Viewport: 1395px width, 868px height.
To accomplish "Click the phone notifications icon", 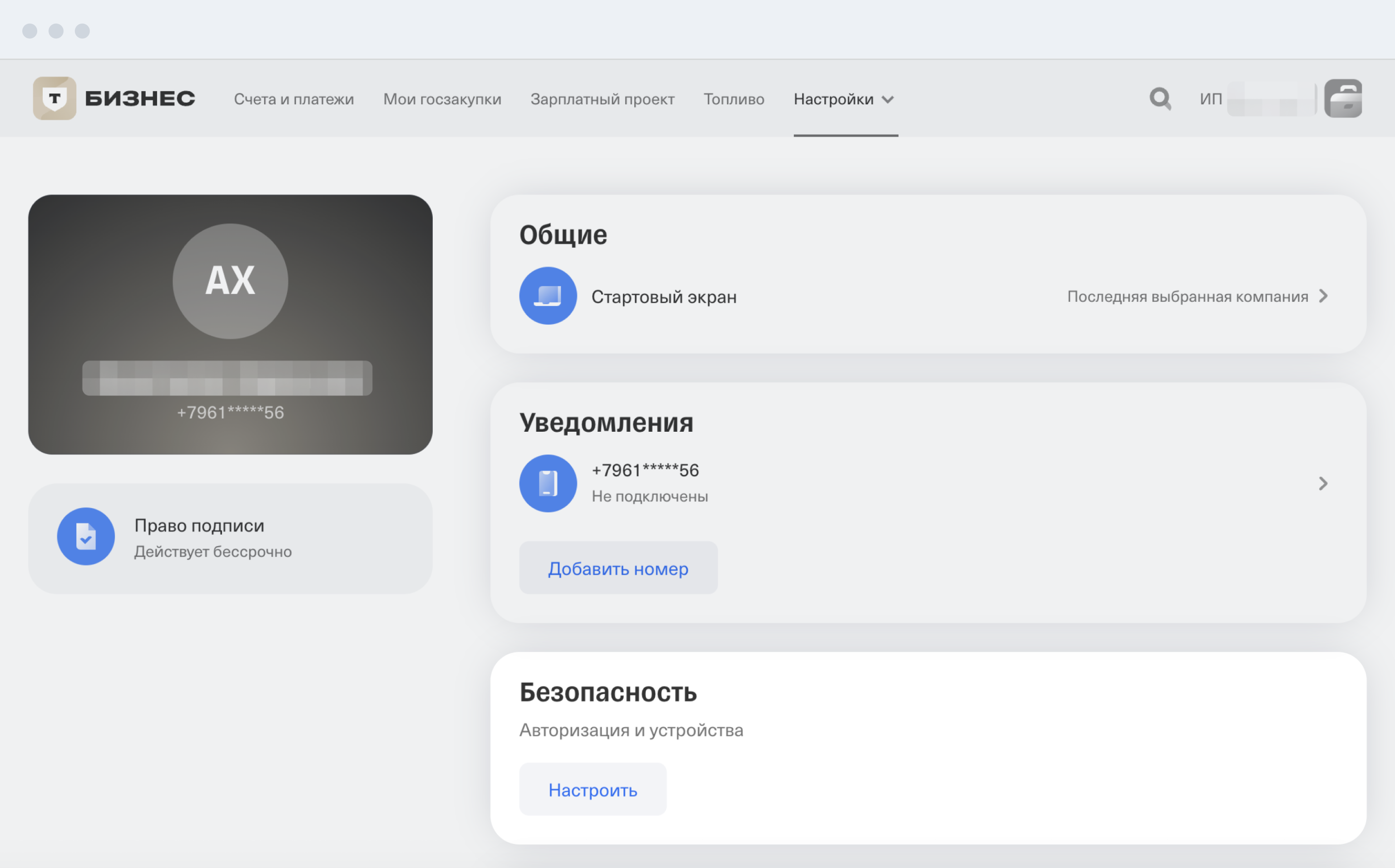I will (548, 483).
